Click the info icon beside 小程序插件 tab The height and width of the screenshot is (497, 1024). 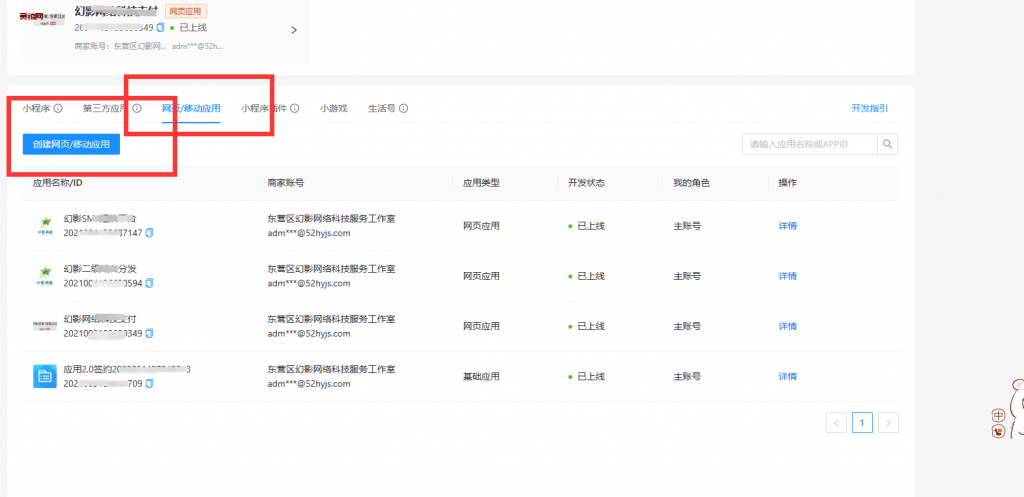295,108
